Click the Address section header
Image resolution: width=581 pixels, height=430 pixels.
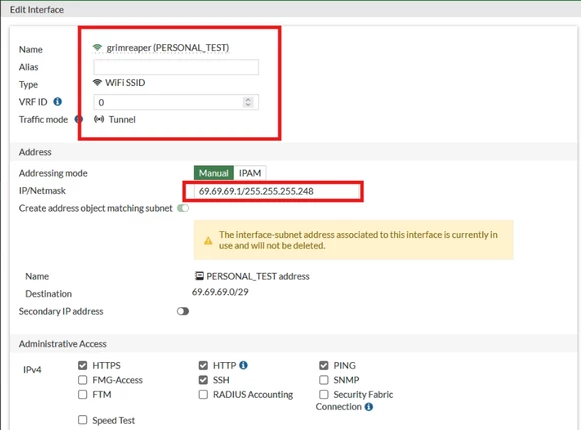point(35,152)
